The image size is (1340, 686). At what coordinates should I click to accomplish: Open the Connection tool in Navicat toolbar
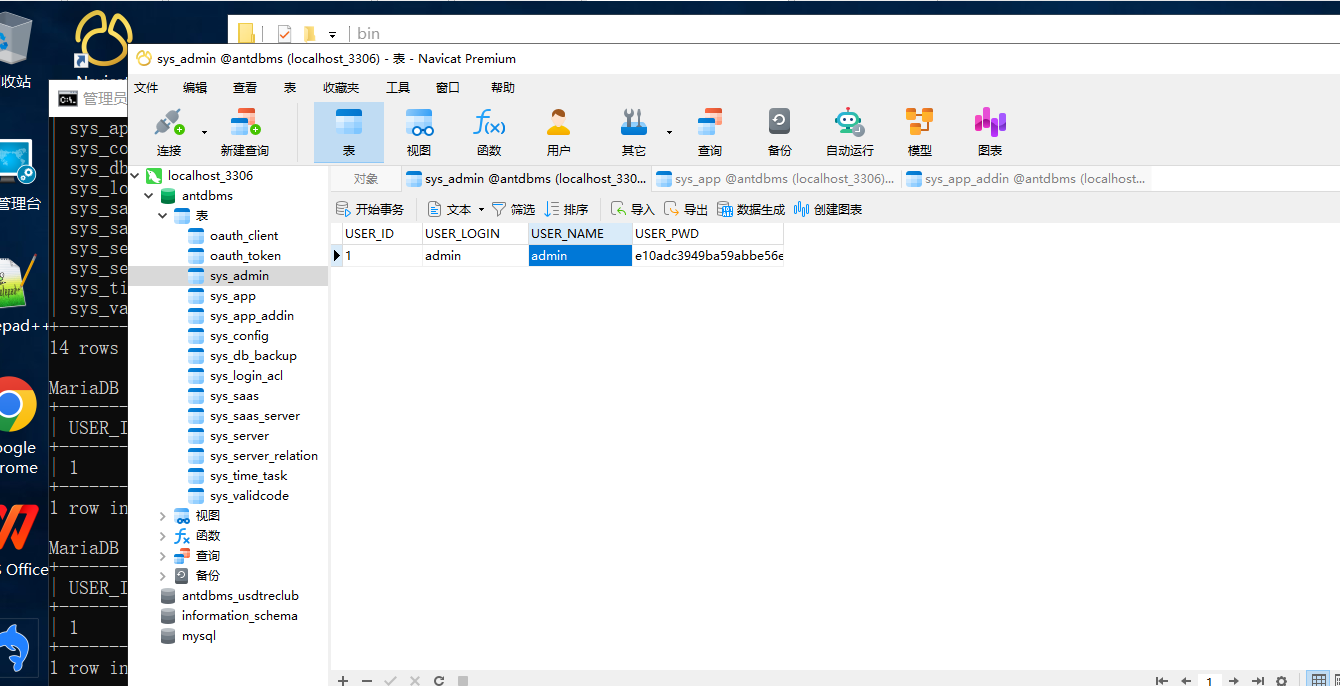coord(169,133)
